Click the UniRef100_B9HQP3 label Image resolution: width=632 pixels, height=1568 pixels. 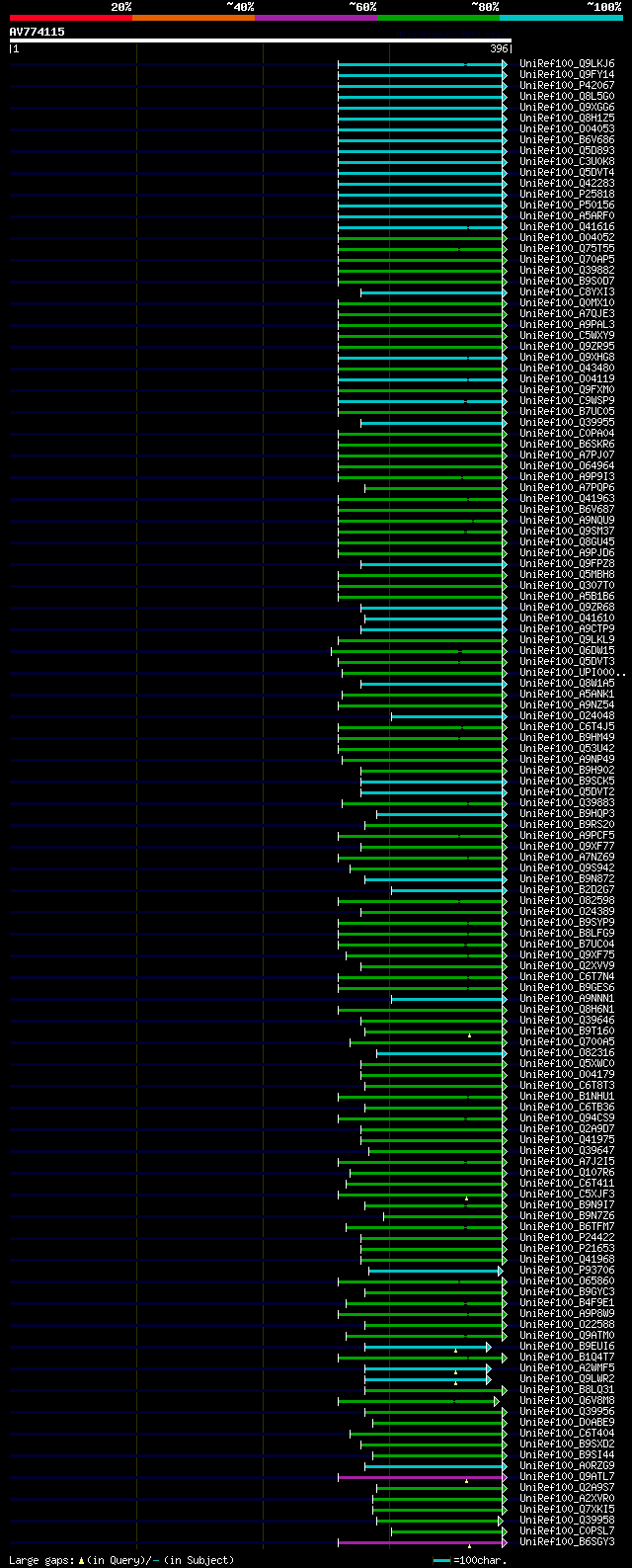click(x=567, y=813)
